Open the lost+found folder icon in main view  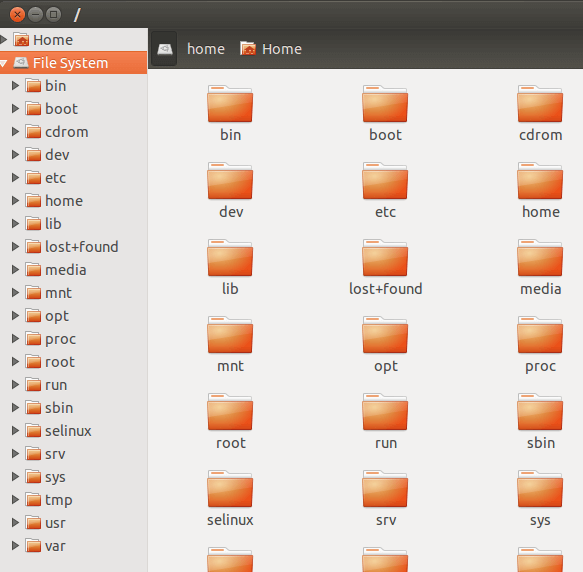385,258
